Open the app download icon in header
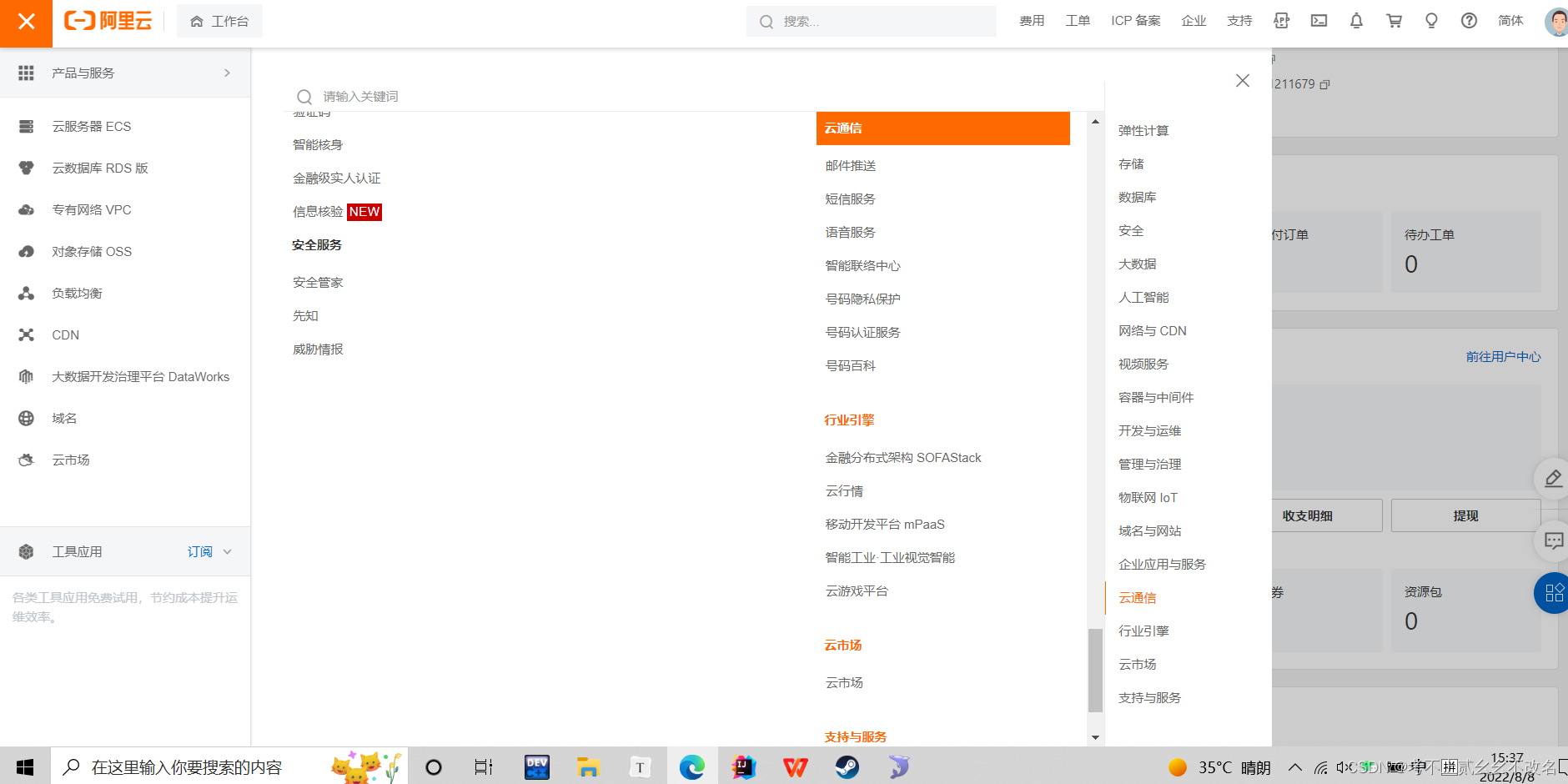This screenshot has height=784, width=1568. click(1282, 21)
